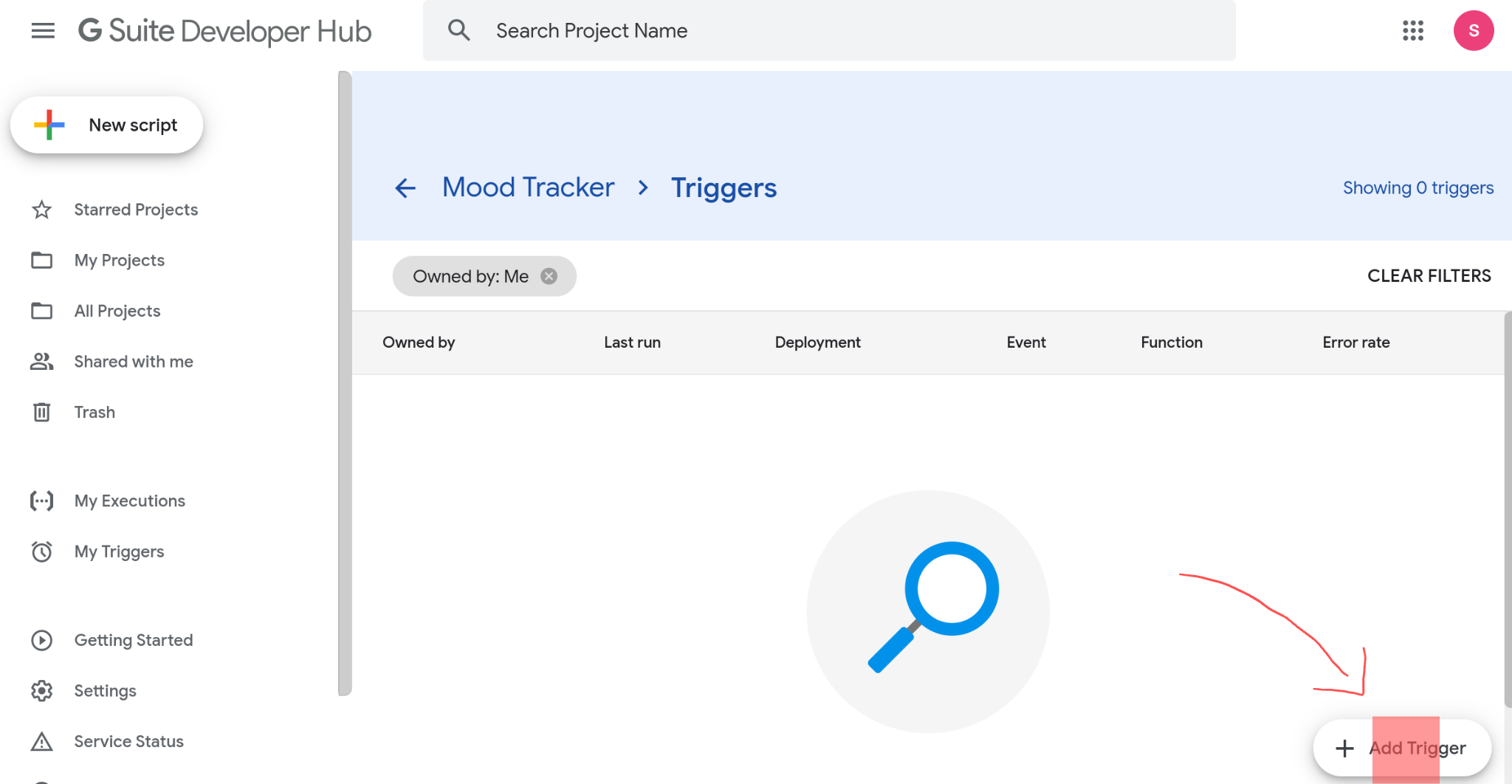Open the hamburger main menu
Viewport: 1512px width, 784px height.
tap(43, 30)
